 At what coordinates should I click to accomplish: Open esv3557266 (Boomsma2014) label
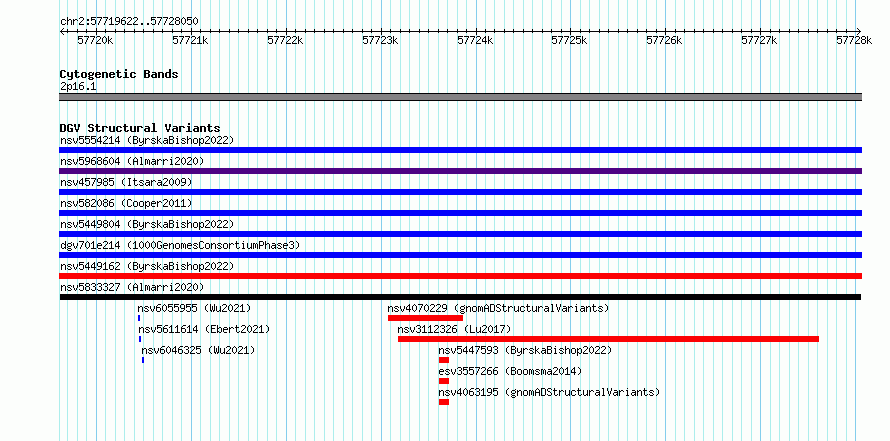coord(510,371)
